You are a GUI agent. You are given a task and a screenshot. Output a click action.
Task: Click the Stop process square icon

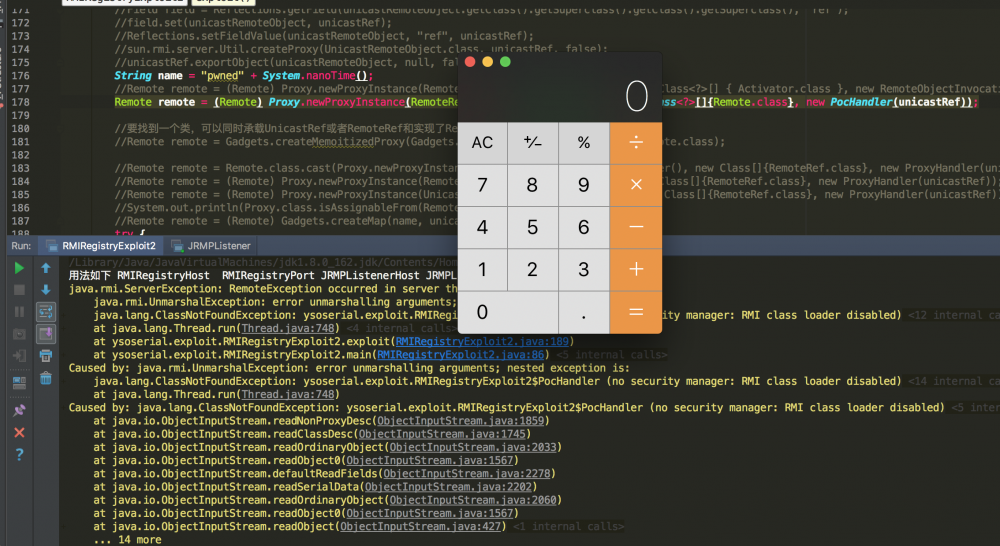pyautogui.click(x=19, y=290)
